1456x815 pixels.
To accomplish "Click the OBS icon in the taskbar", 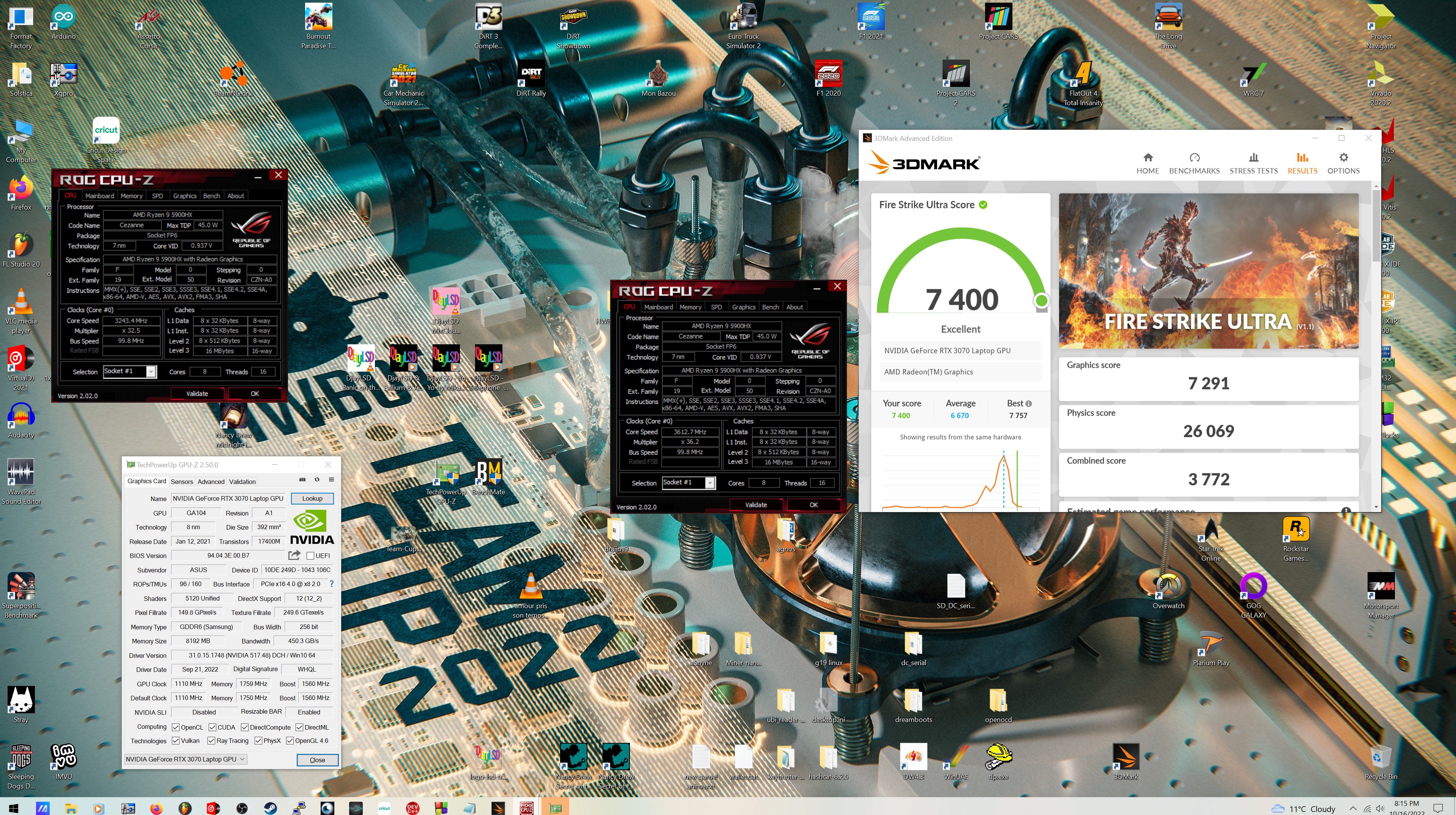I will point(242,808).
